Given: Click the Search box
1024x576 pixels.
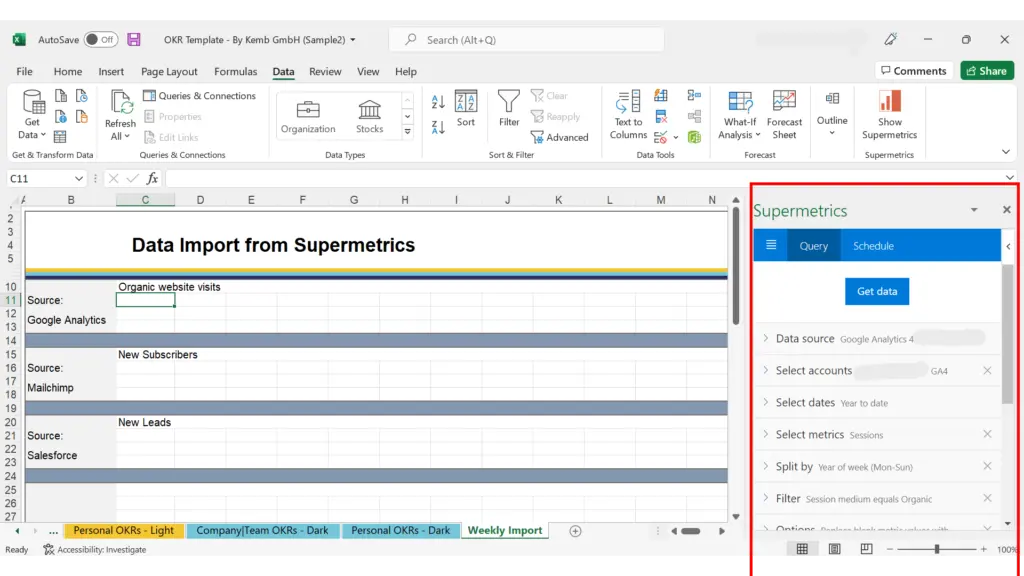Looking at the screenshot, I should coord(526,40).
